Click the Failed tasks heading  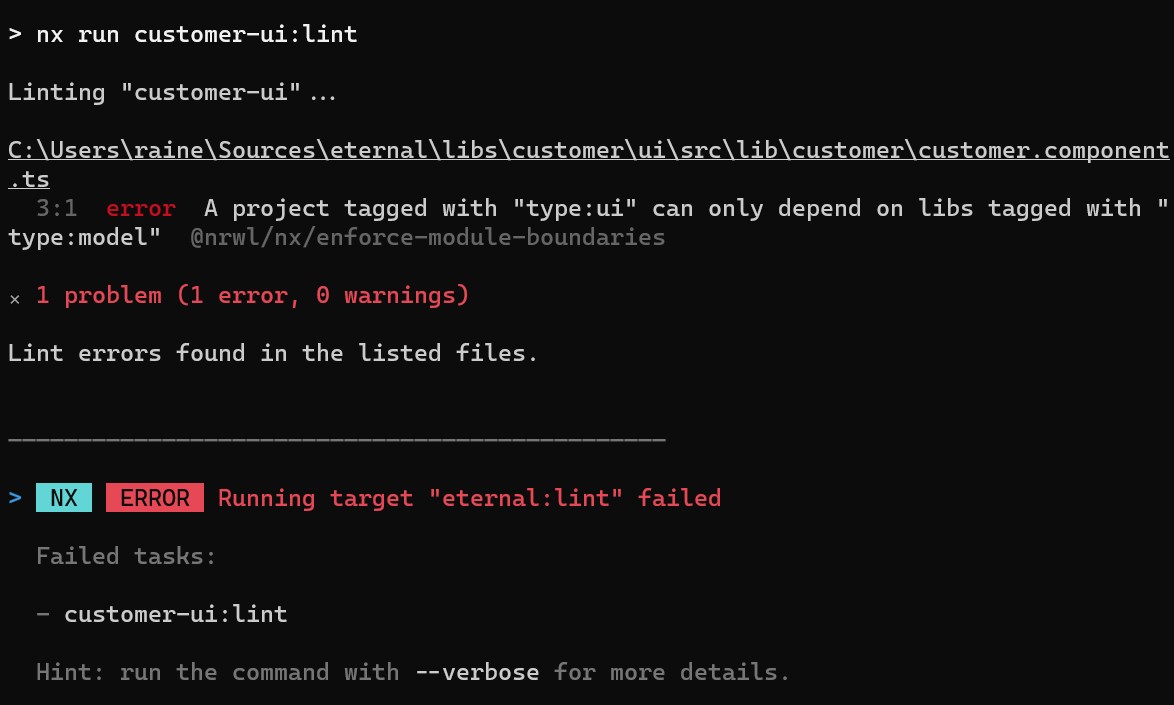click(126, 555)
